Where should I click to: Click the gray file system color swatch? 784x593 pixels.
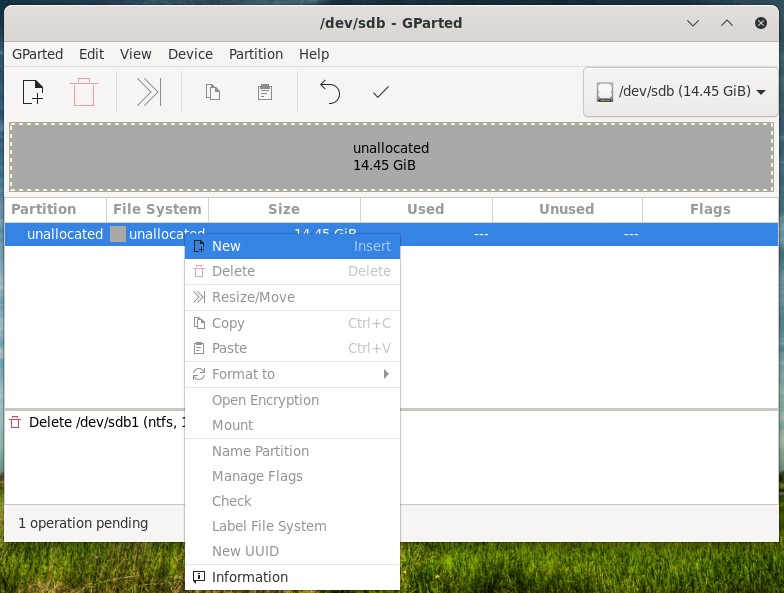click(118, 234)
